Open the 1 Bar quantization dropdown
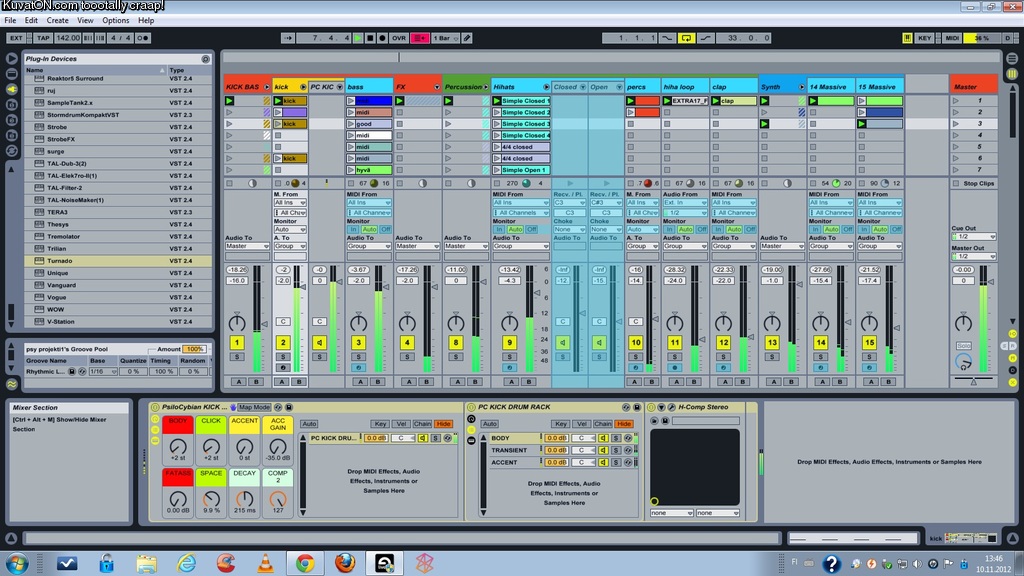1024x576 pixels. [446, 38]
